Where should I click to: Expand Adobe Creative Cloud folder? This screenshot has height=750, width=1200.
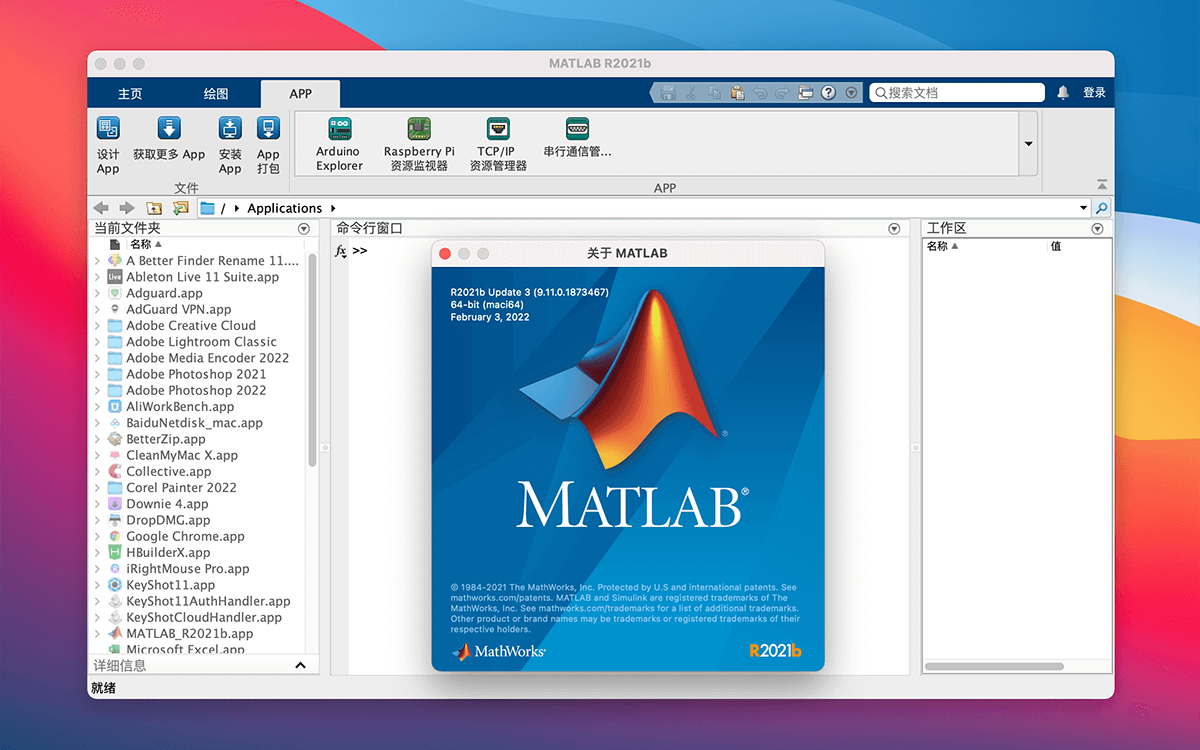98,326
